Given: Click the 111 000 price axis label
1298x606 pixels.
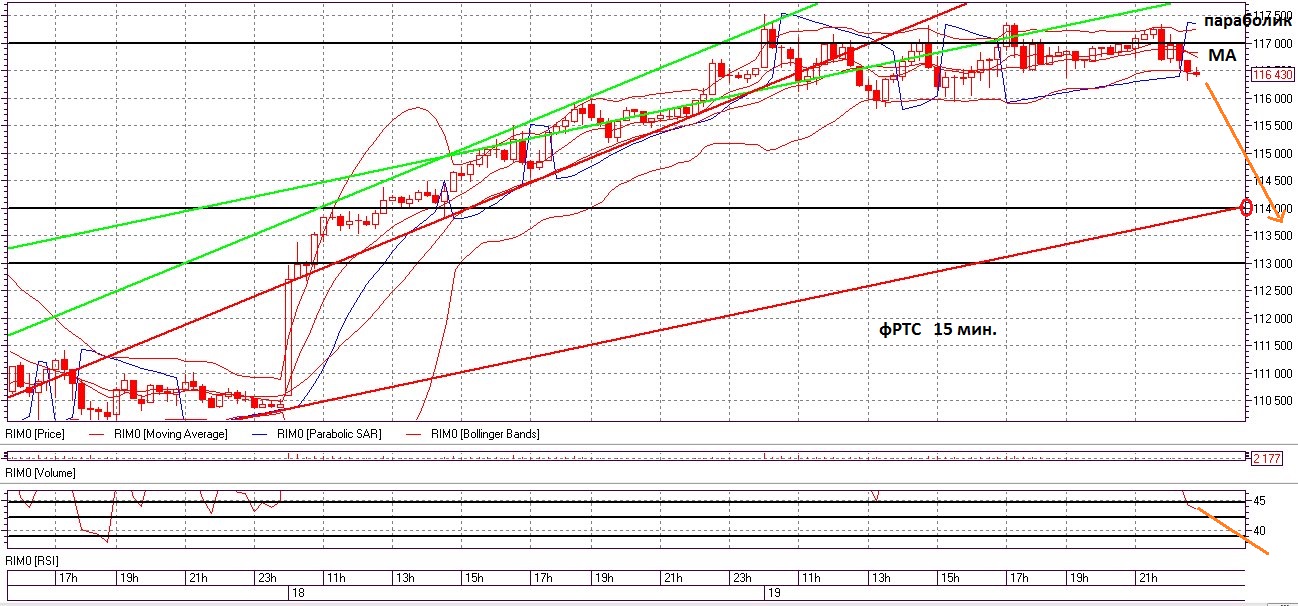Looking at the screenshot, I should click(1273, 374).
